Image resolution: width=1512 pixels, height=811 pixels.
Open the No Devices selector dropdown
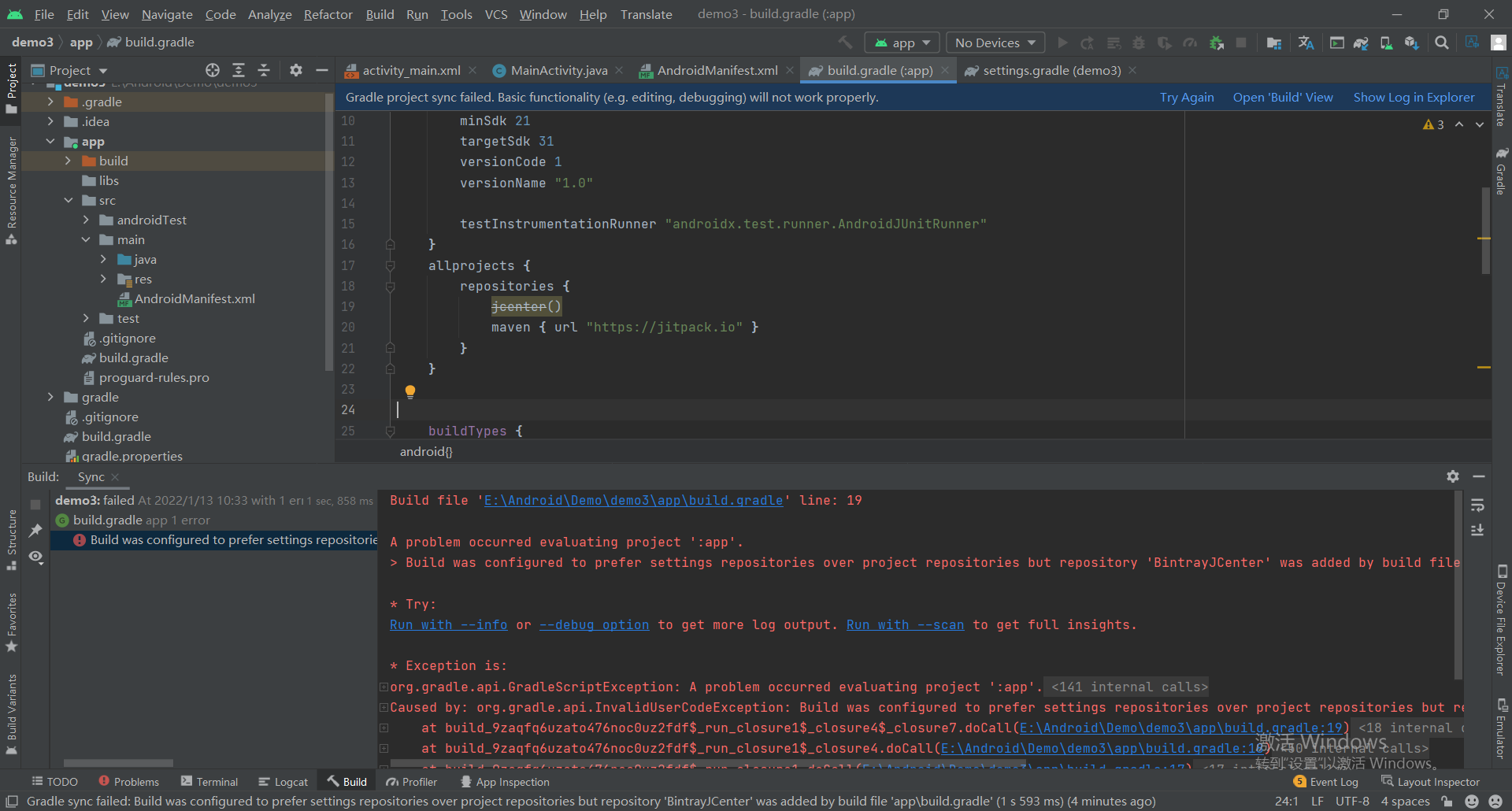(995, 43)
